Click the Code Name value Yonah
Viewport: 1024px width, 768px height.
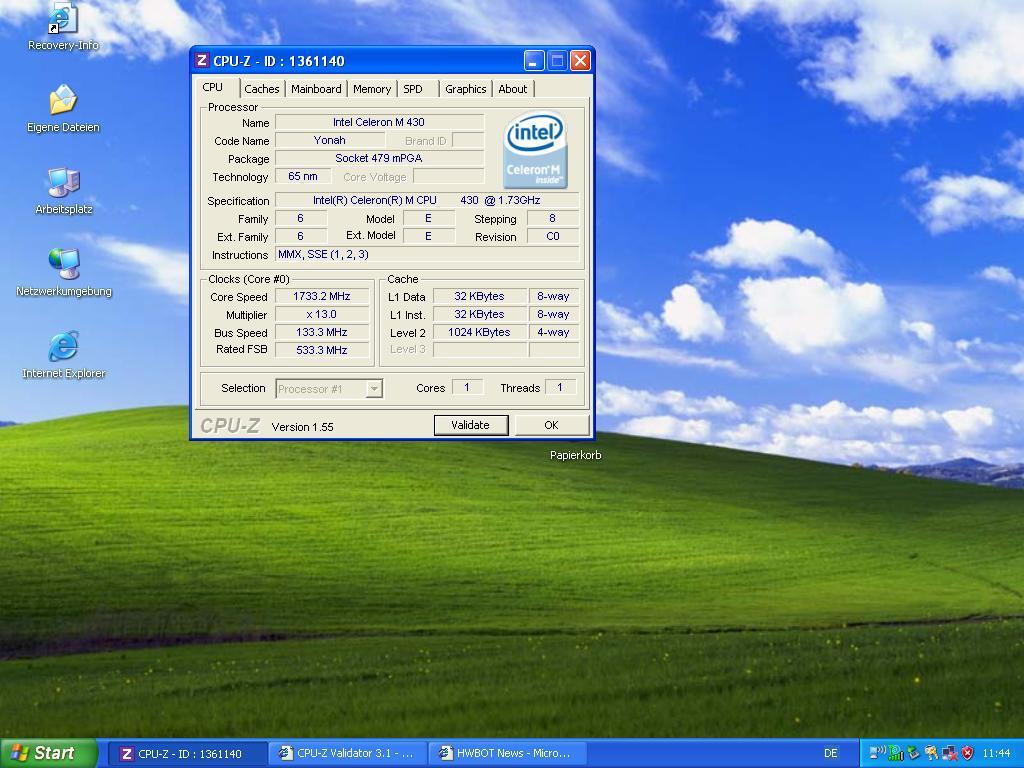tap(330, 140)
